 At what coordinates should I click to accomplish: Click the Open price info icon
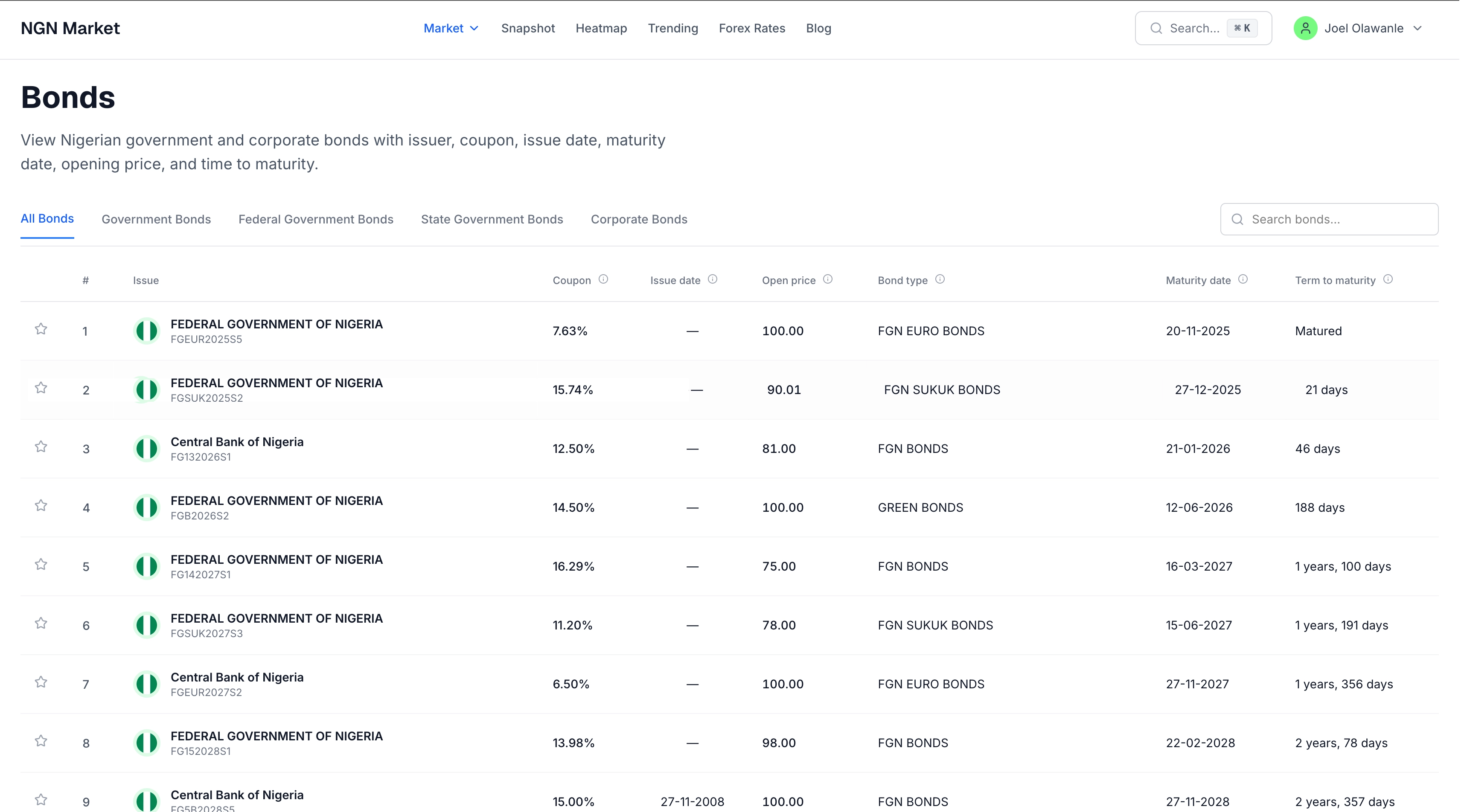pyautogui.click(x=828, y=279)
